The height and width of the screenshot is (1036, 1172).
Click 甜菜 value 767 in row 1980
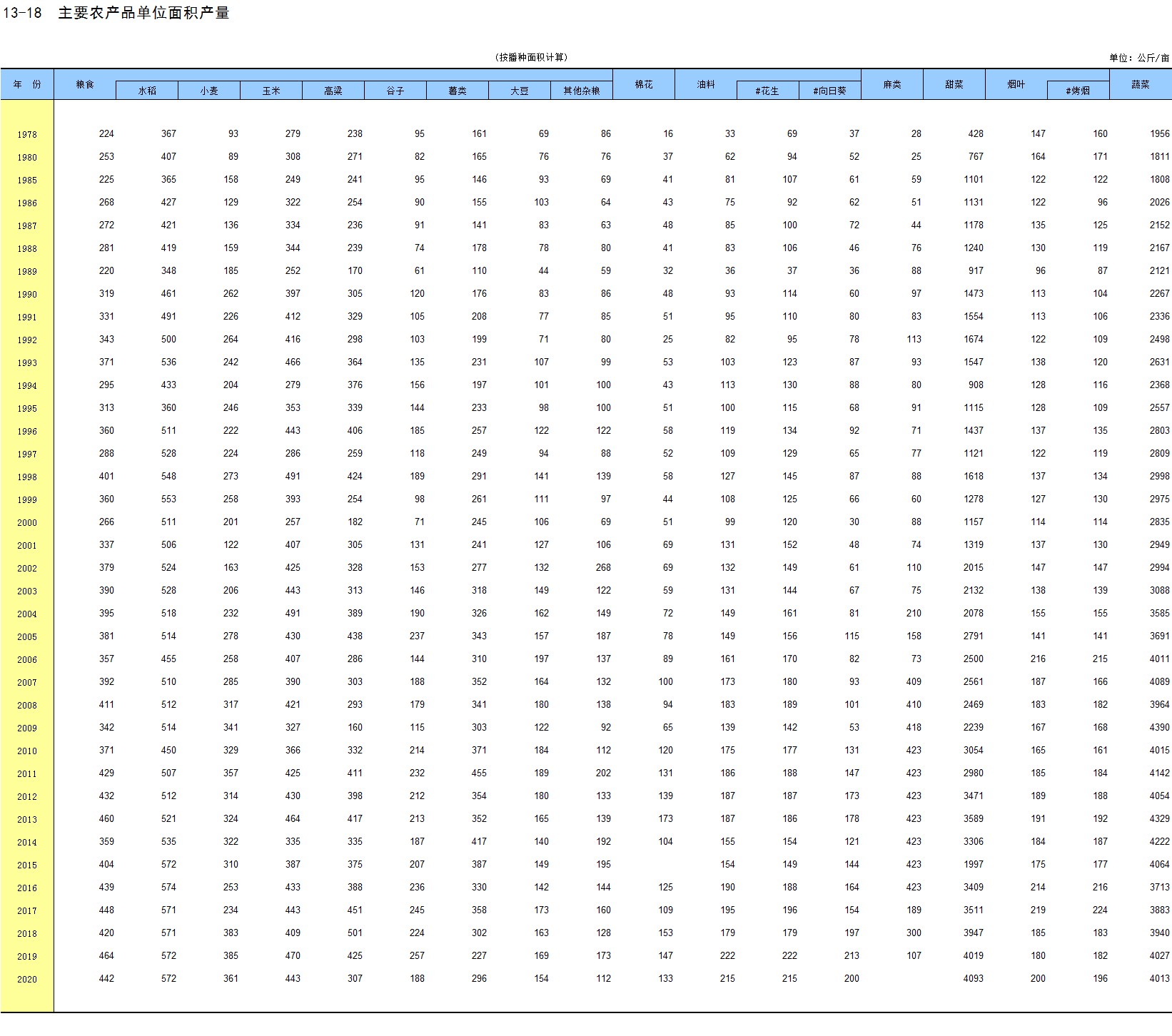pos(976,156)
